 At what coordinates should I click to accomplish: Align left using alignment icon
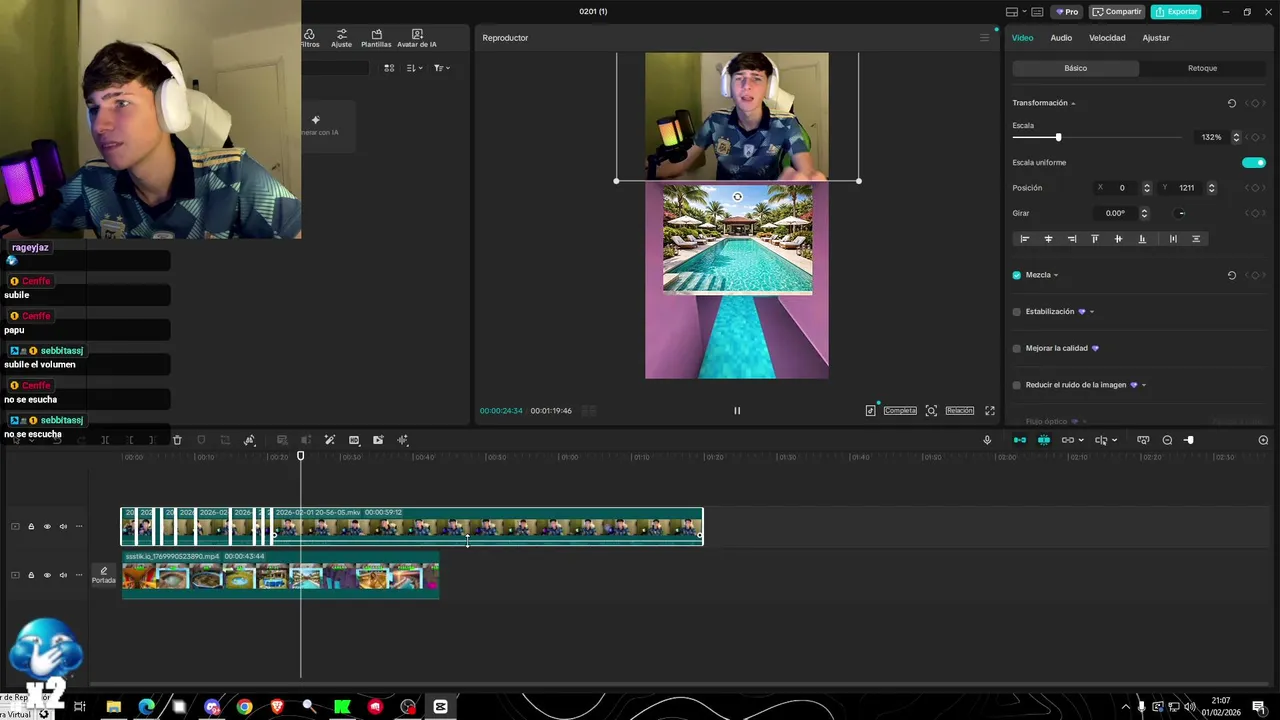tap(1024, 239)
